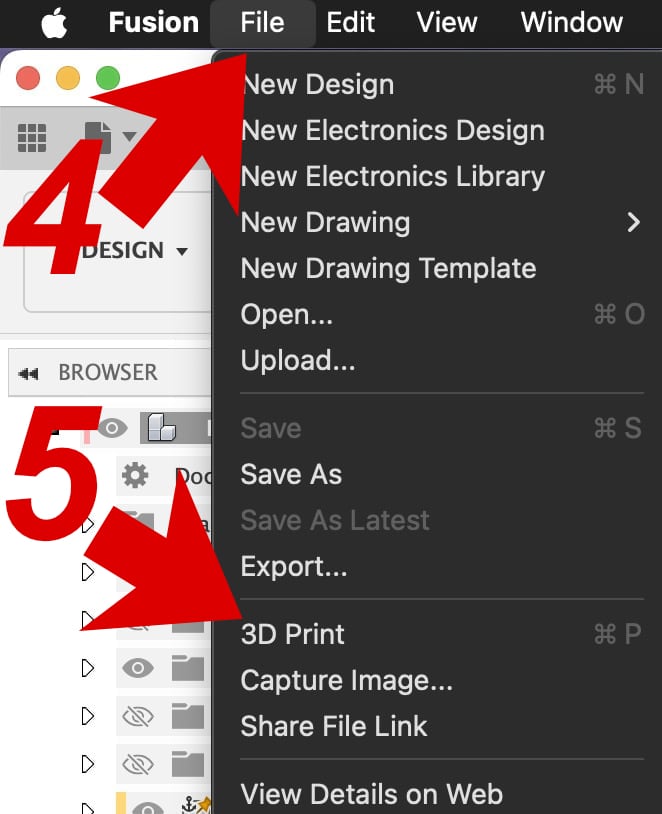
Task: Select Export... in the File menu
Action: click(x=294, y=566)
